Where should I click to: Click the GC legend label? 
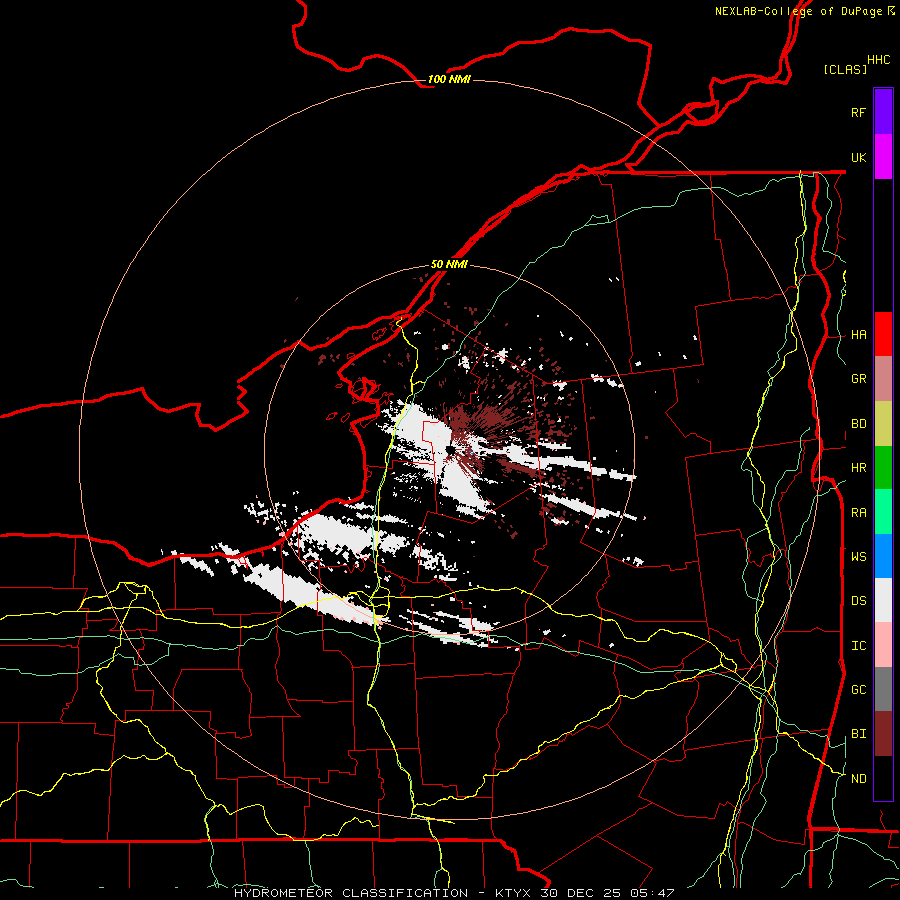click(858, 690)
